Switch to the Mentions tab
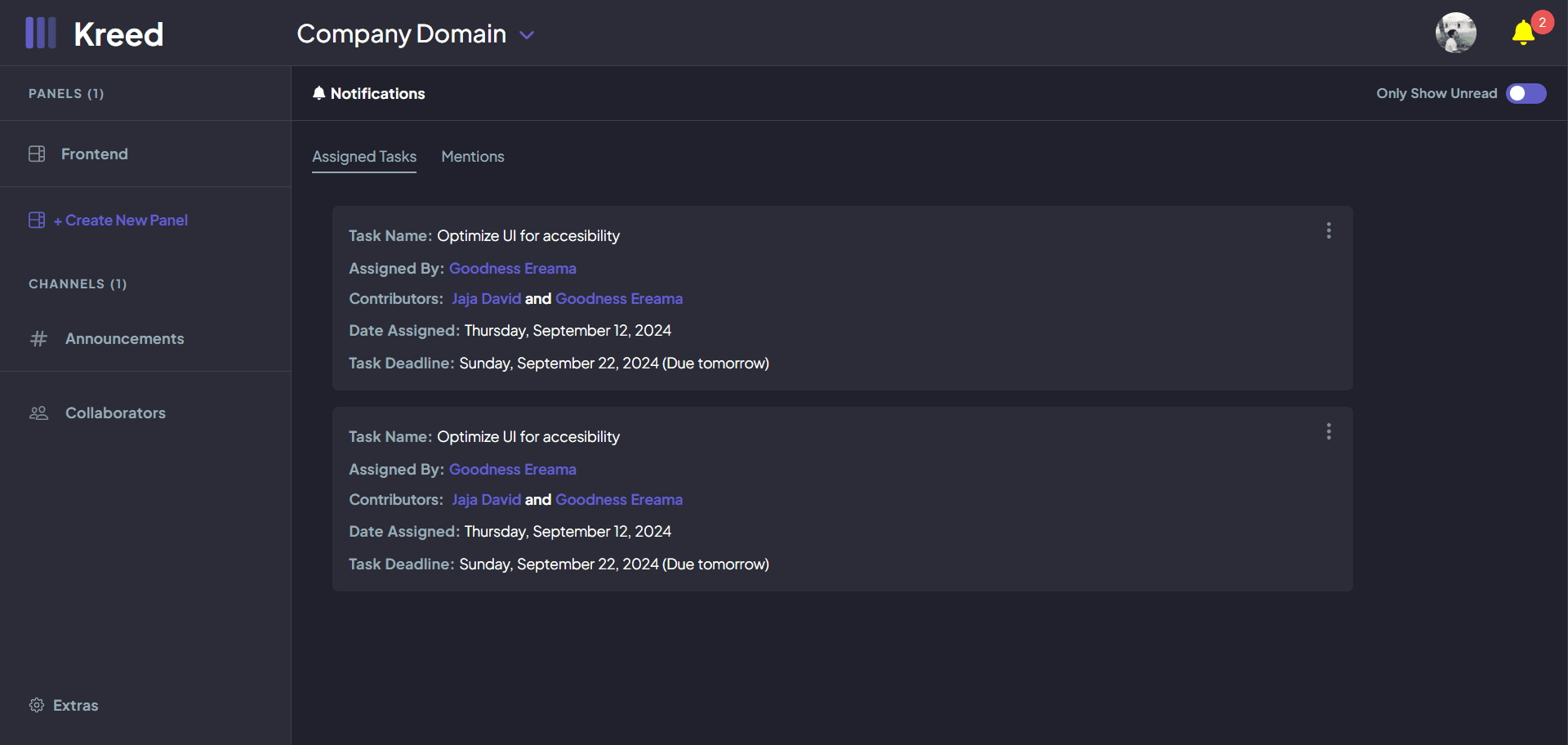Viewport: 1568px width, 745px height. click(x=473, y=156)
